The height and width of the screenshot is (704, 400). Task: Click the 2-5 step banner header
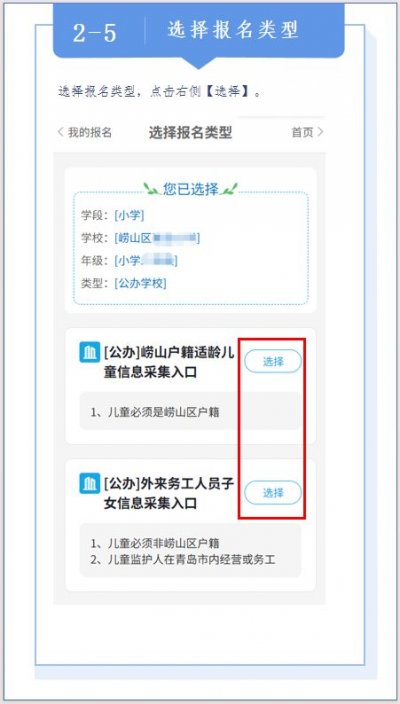click(x=198, y=31)
